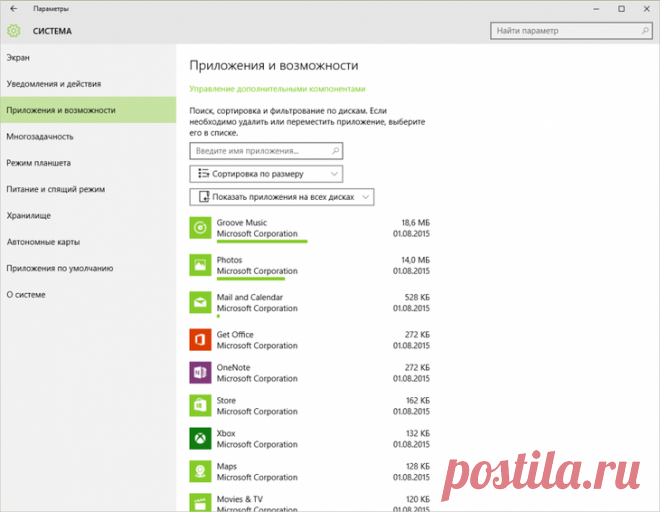Image resolution: width=660 pixels, height=512 pixels.
Task: Click the Maps app icon
Action: coord(200,471)
